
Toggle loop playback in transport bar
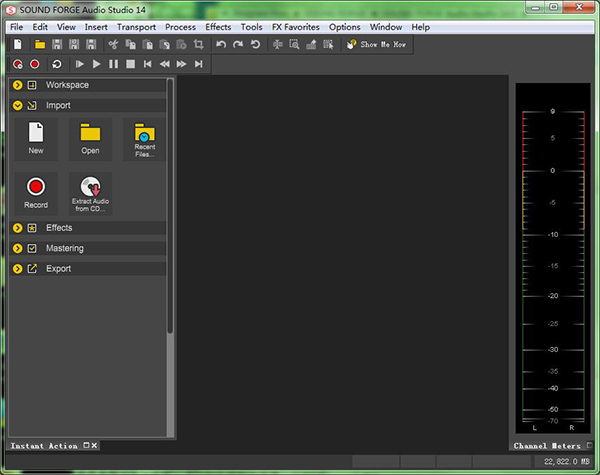pyautogui.click(x=57, y=64)
